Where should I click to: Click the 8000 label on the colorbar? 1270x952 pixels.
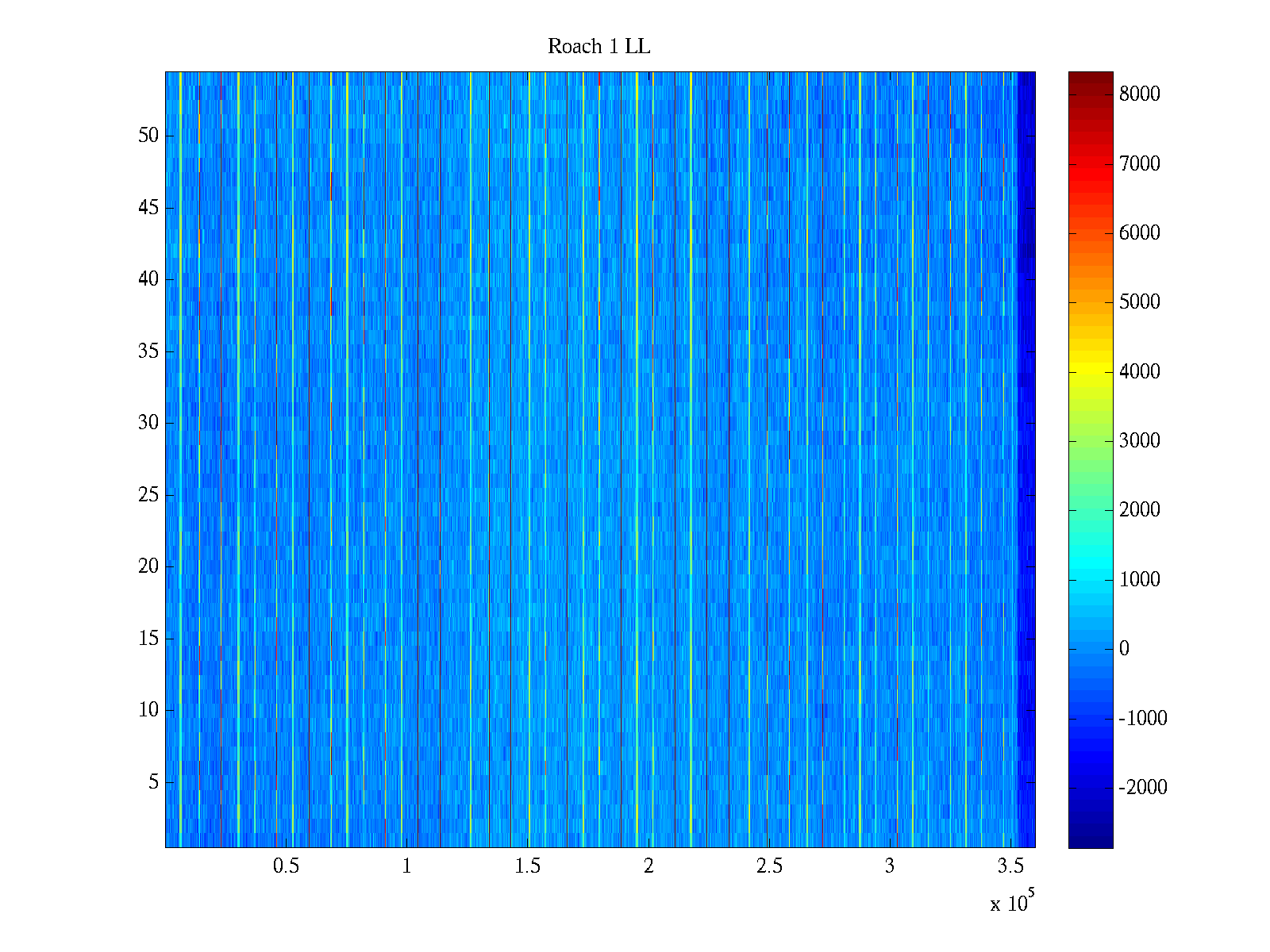[x=1139, y=94]
